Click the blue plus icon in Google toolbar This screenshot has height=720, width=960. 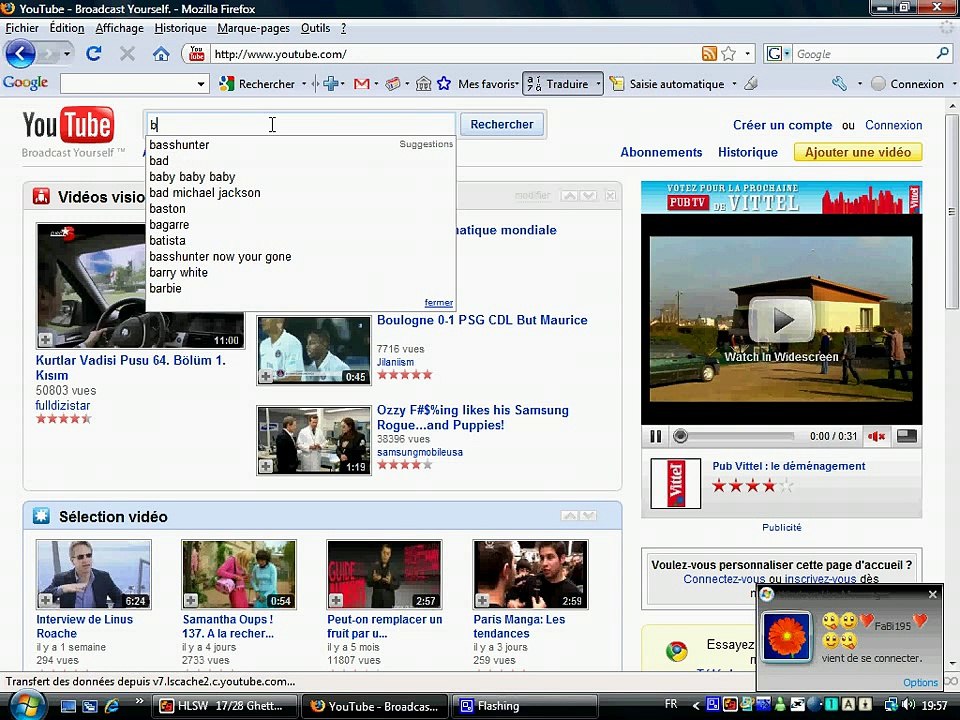331,84
